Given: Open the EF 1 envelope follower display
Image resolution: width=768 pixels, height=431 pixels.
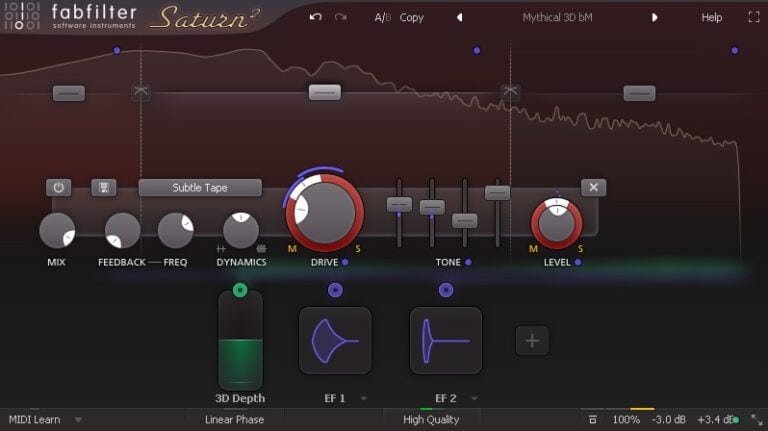Looking at the screenshot, I should pos(335,341).
